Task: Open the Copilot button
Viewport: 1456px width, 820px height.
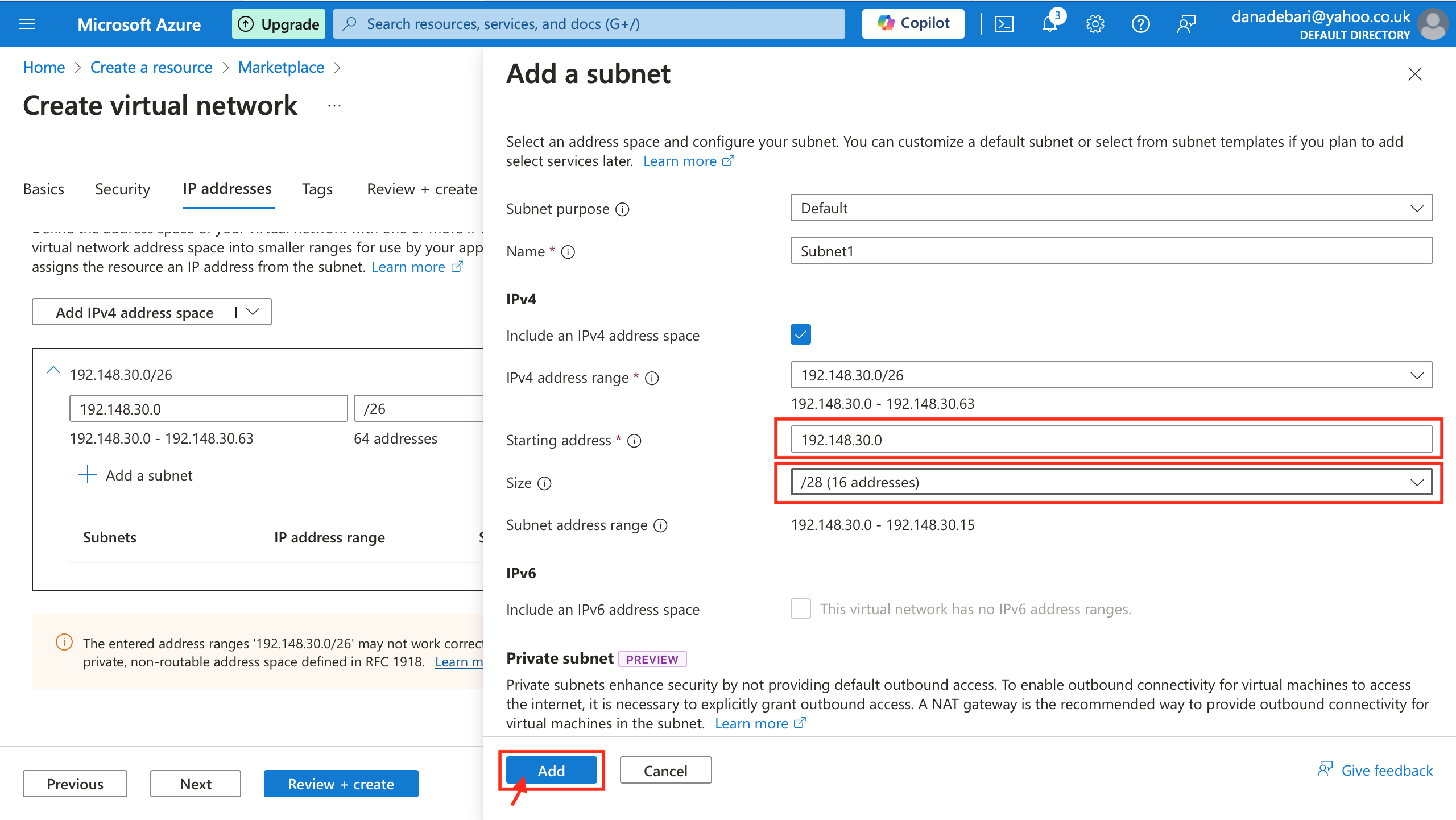Action: coord(913,24)
